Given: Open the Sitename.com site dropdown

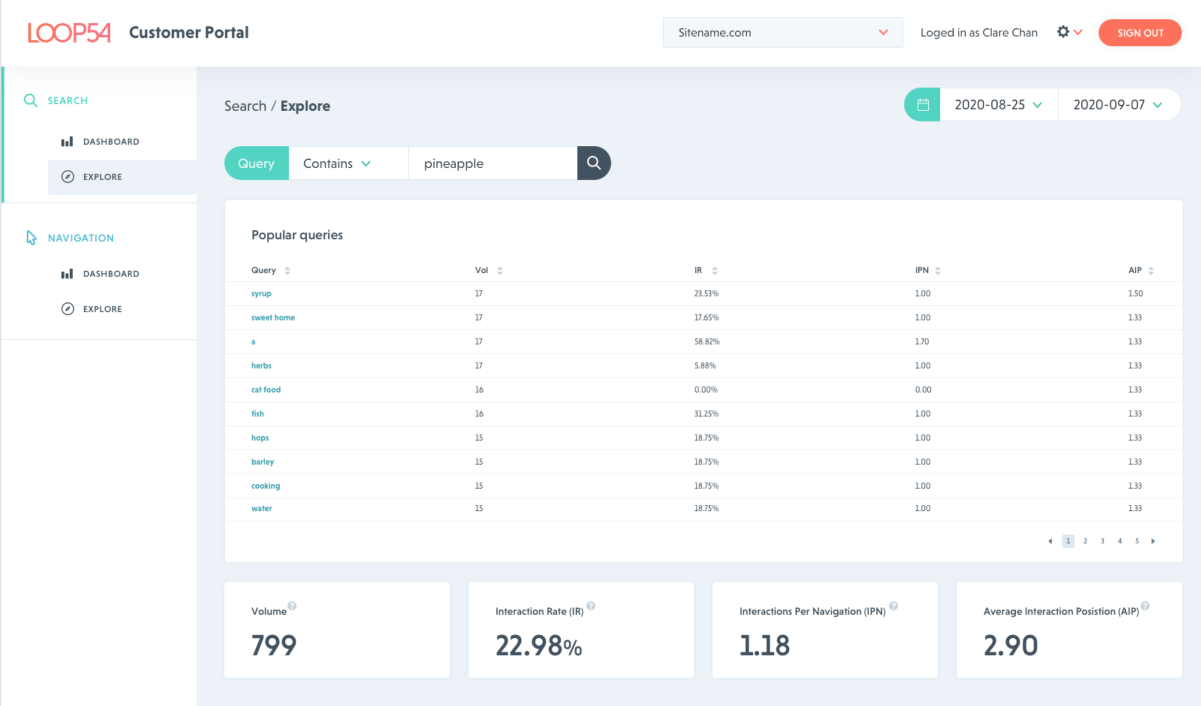Looking at the screenshot, I should [x=782, y=32].
